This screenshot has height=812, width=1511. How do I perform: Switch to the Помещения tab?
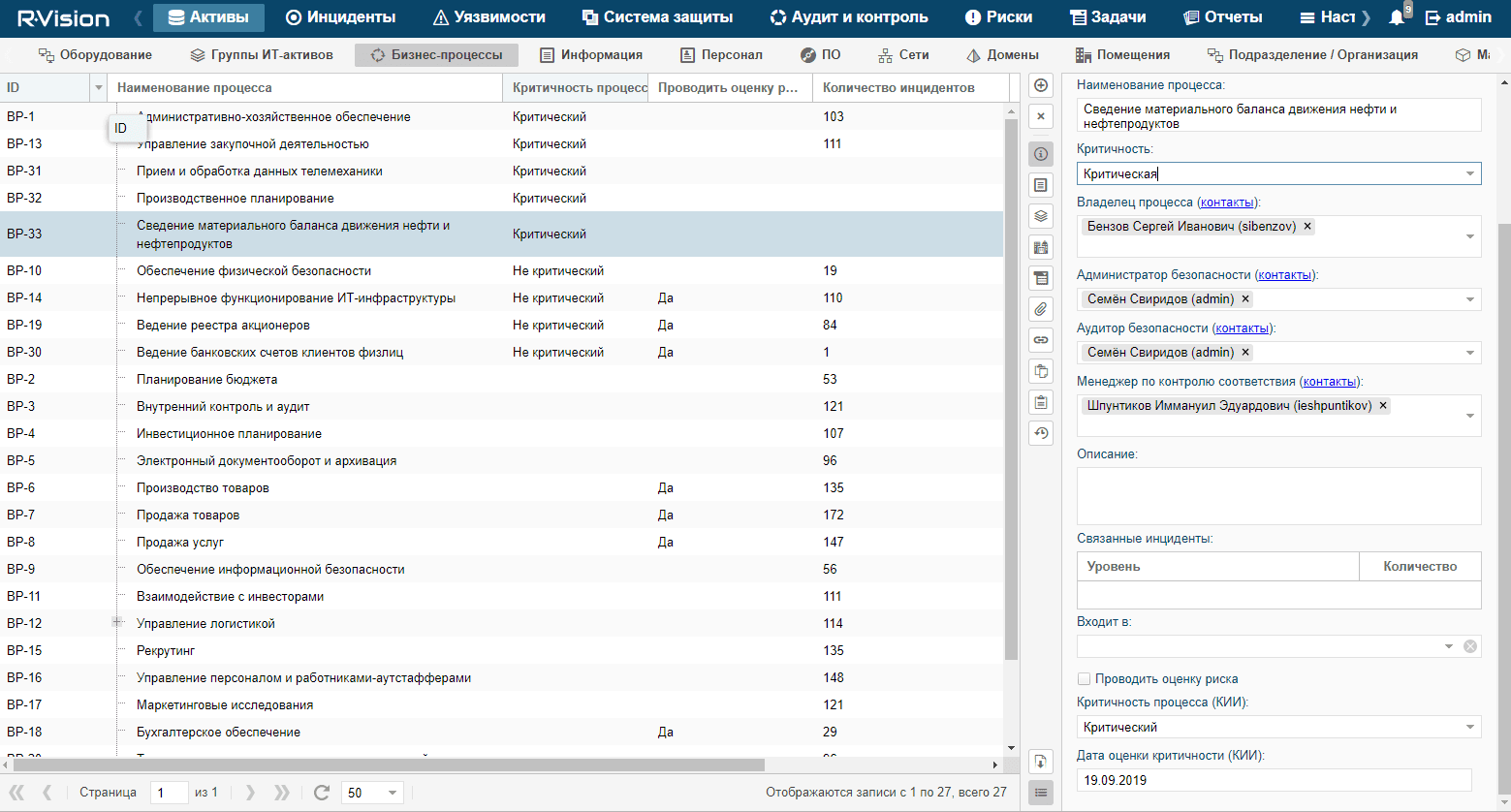point(1123,55)
